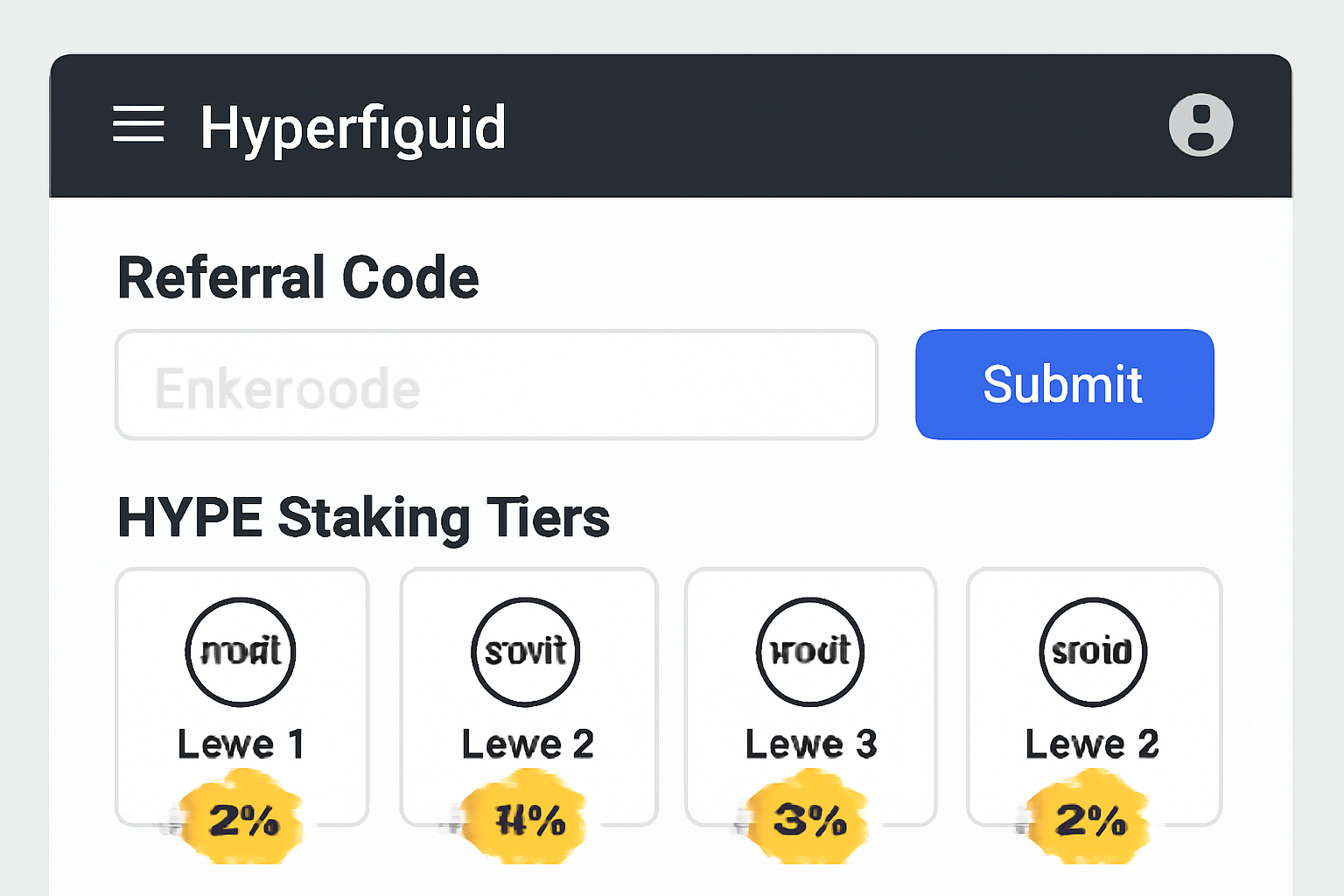1344x896 pixels.
Task: Click the 2% badge under Lewe 1
Action: coord(242,819)
